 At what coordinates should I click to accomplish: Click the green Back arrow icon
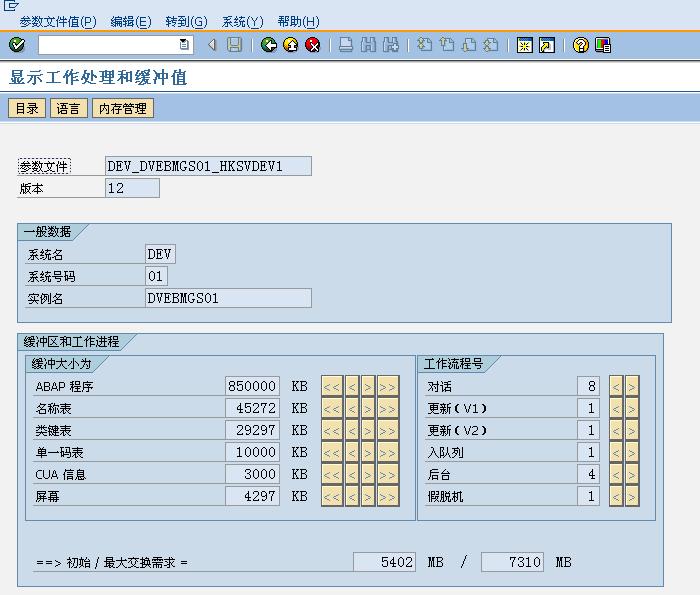click(x=269, y=45)
